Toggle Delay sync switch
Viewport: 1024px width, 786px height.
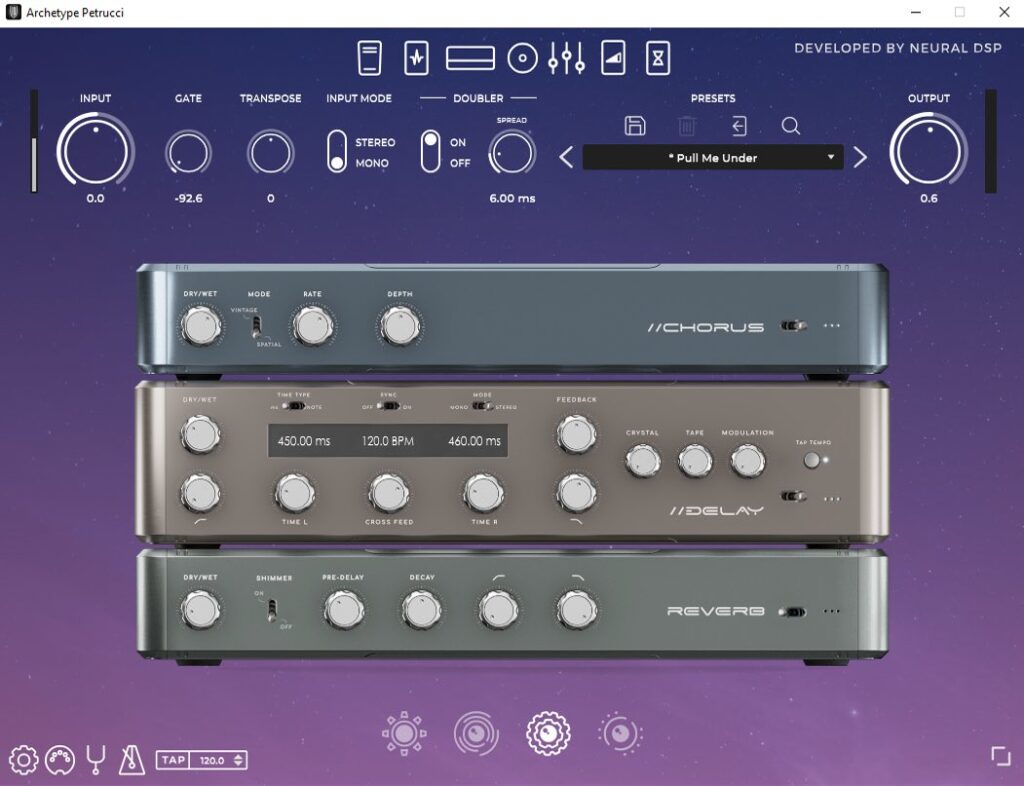click(x=389, y=406)
